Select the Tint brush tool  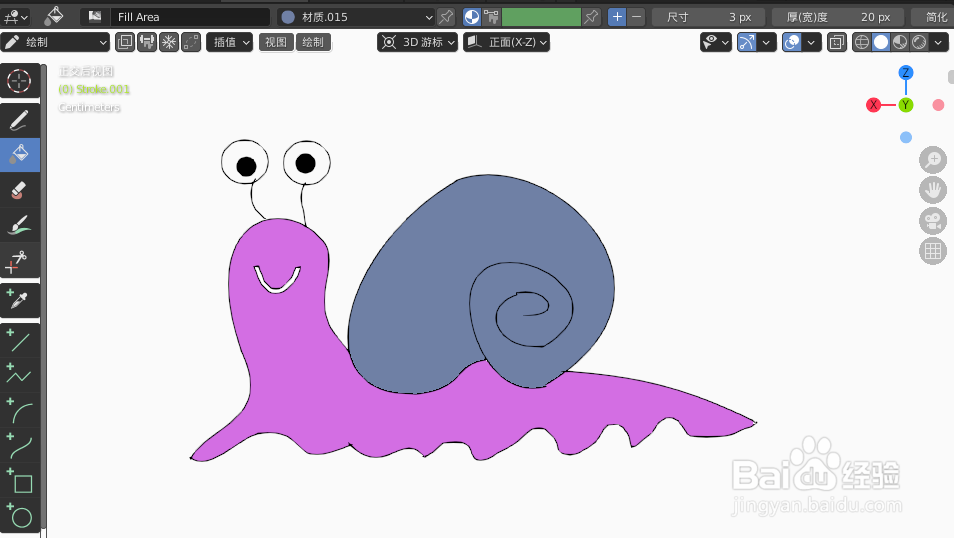coord(19,225)
